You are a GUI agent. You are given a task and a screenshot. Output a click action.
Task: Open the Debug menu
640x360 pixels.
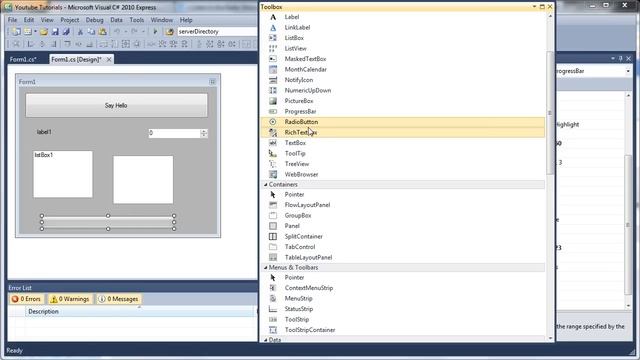pos(94,20)
